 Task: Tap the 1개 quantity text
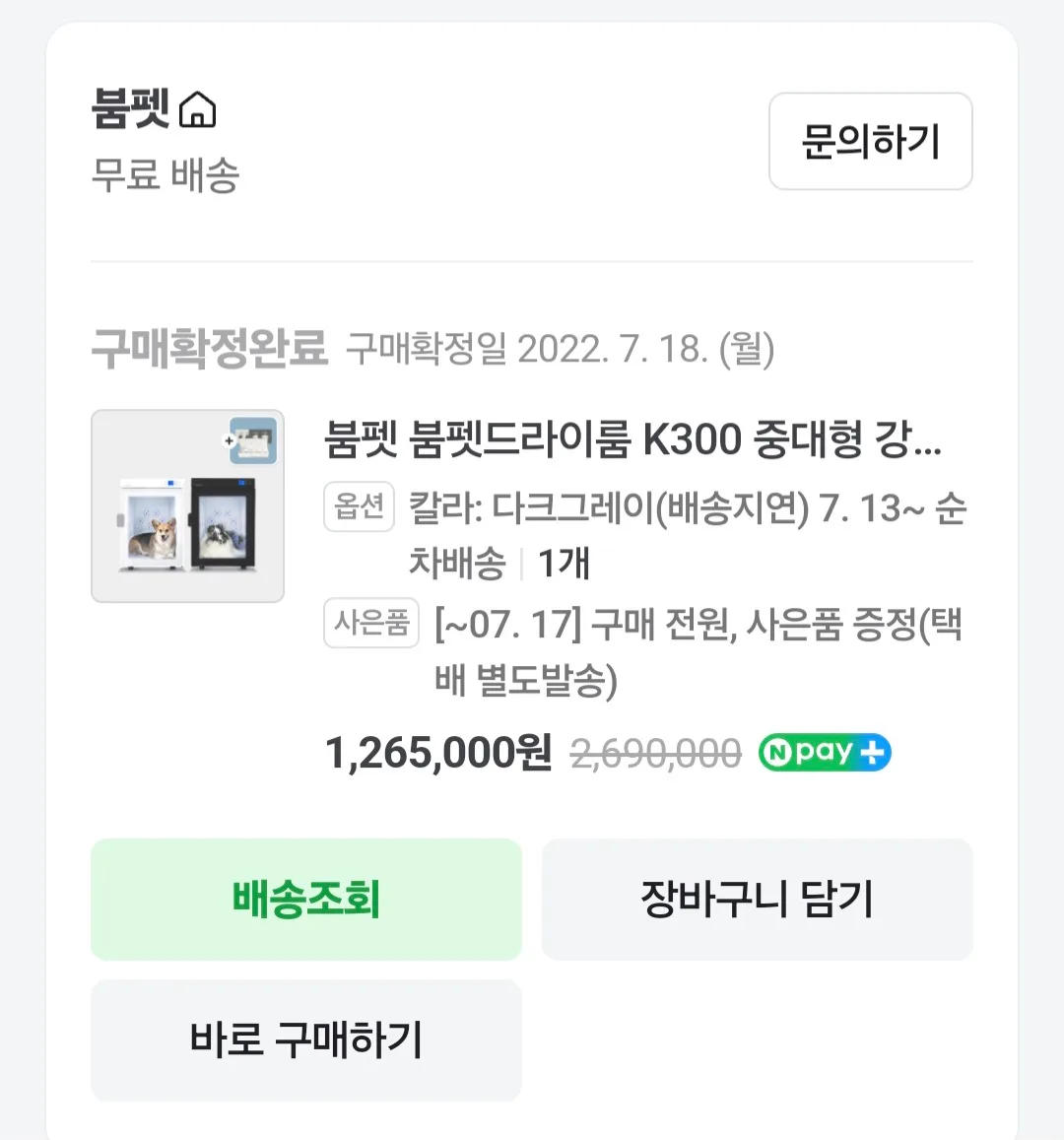click(x=563, y=564)
